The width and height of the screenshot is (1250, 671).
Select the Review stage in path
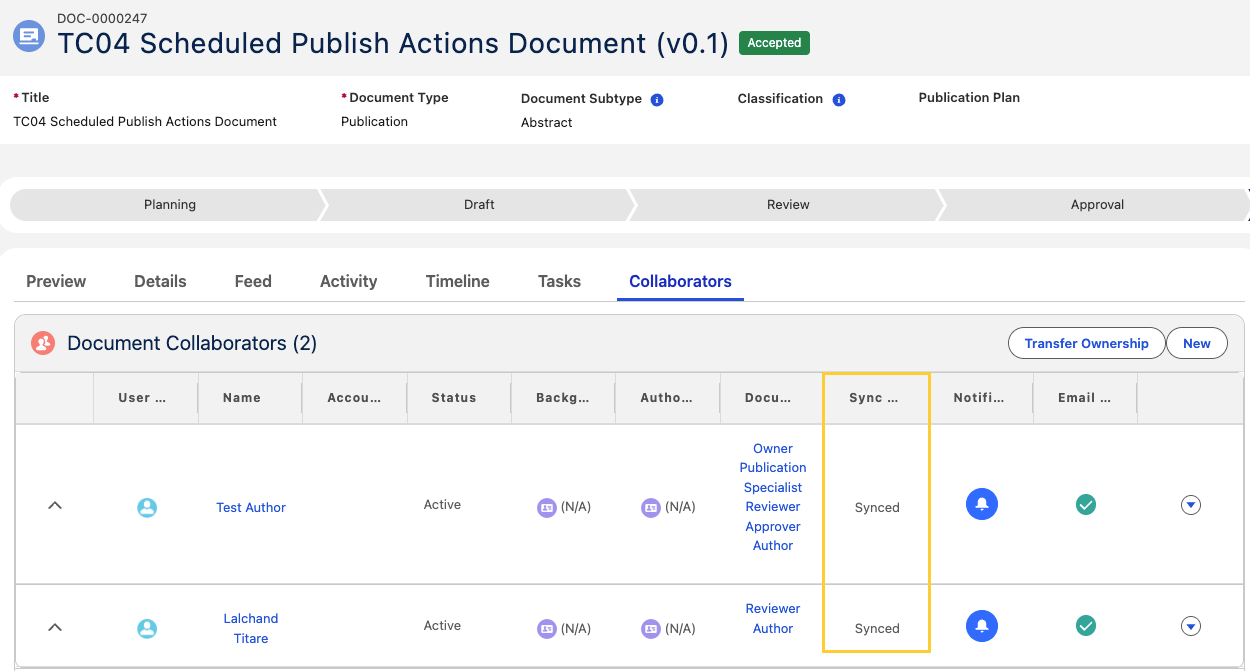click(x=788, y=204)
